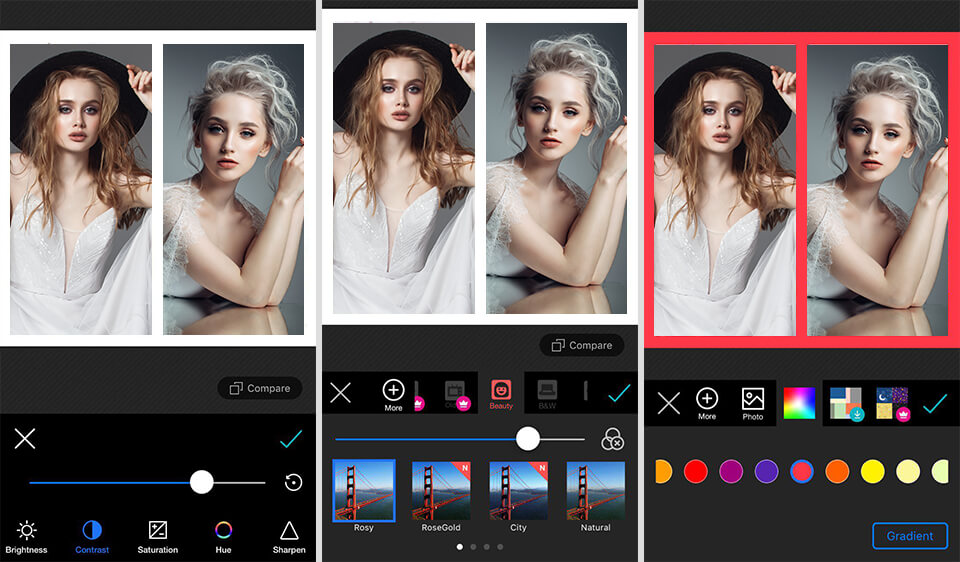960x562 pixels.
Task: Switch to the B&W filter category
Action: (547, 395)
